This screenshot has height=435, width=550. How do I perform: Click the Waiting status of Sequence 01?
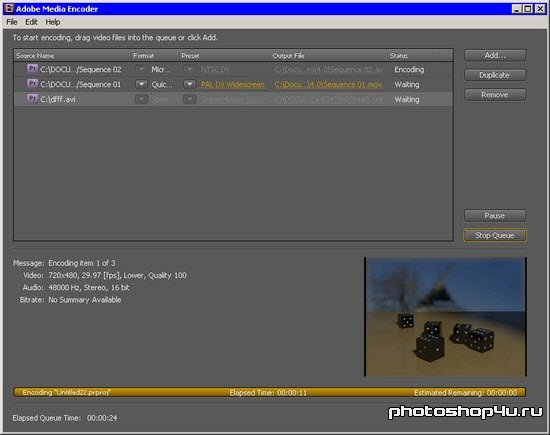[x=407, y=85]
